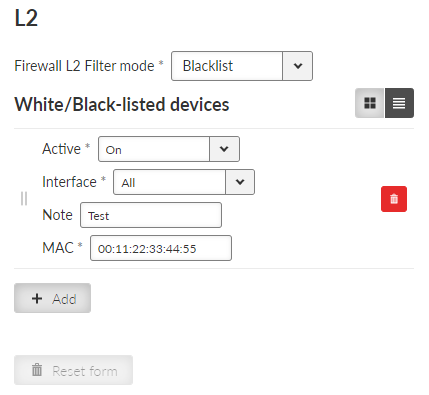Image resolution: width=429 pixels, height=395 pixels.
Task: Open the Firewall L2 Filter mode dropdown
Action: click(x=242, y=66)
